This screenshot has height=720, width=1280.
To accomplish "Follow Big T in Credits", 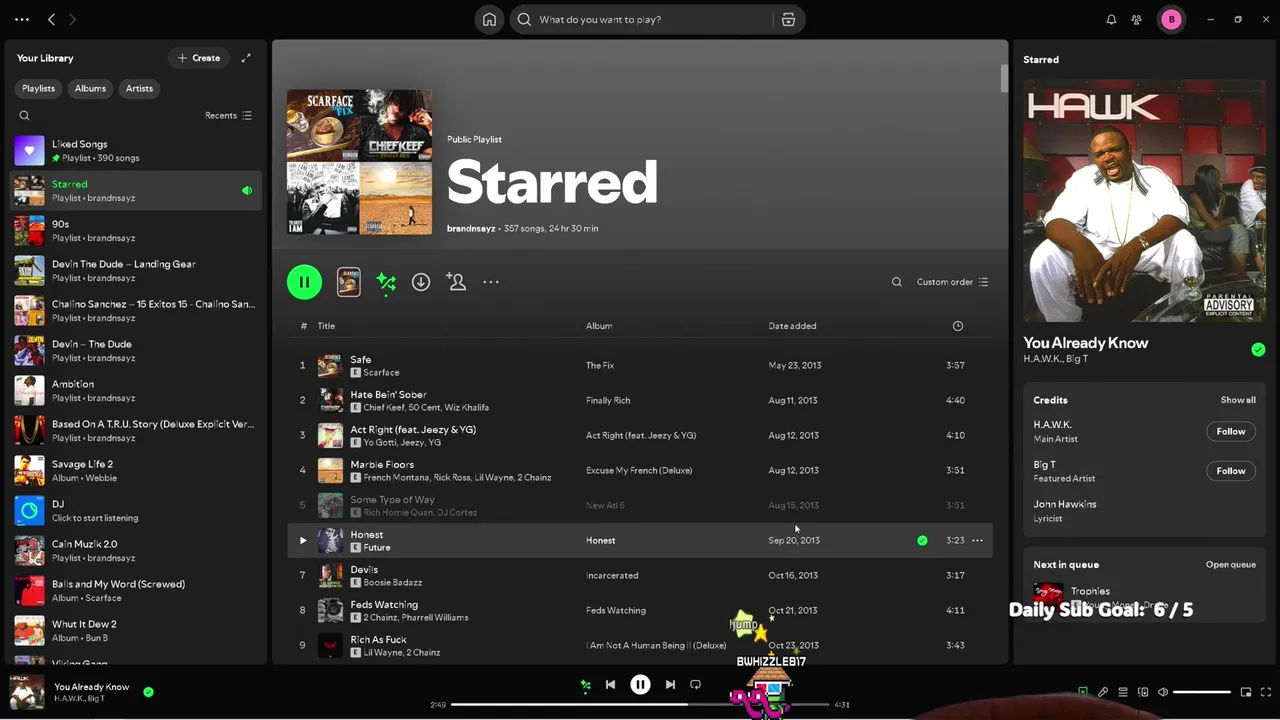I will (x=1231, y=471).
